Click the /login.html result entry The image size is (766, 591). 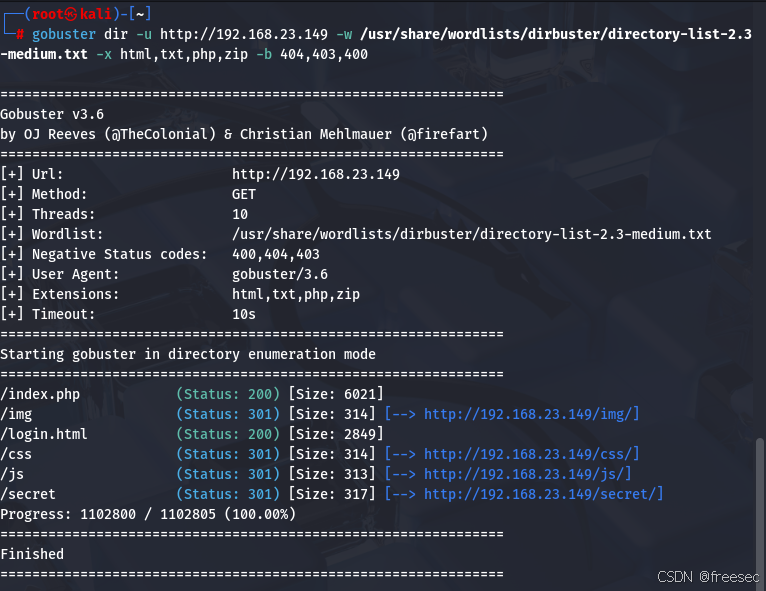(44, 434)
